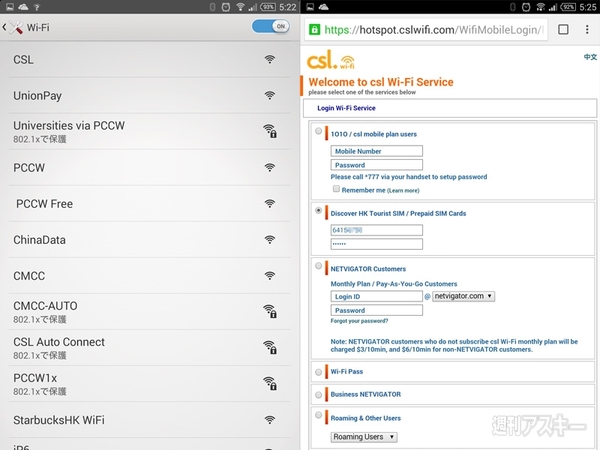Switch language with the 中文 link
Image resolution: width=600 pixels, height=450 pixels.
pos(590,57)
